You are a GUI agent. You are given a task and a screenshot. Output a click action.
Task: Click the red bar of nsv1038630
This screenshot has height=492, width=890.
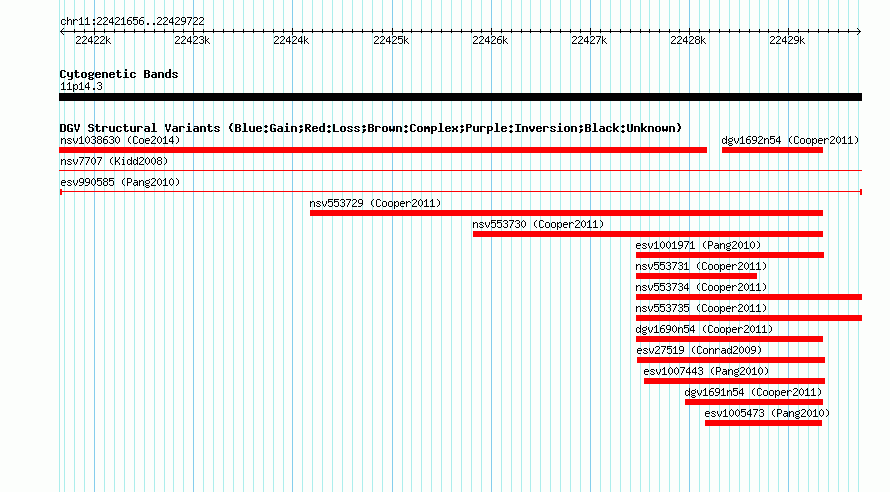[x=383, y=150]
